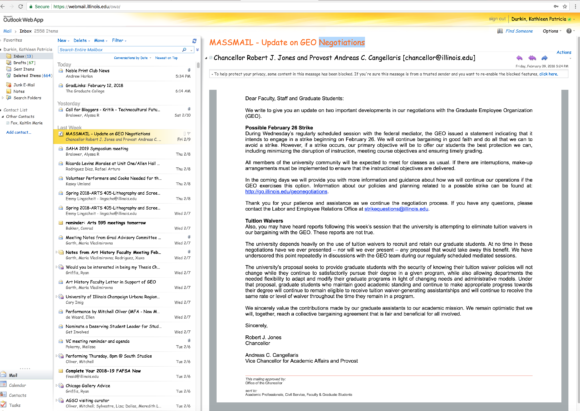Click 'click here' to unblock content

(548, 74)
